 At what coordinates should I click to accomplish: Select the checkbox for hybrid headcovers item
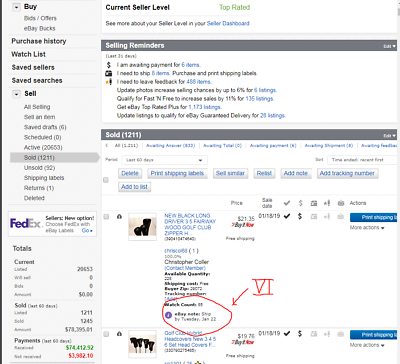(x=106, y=334)
